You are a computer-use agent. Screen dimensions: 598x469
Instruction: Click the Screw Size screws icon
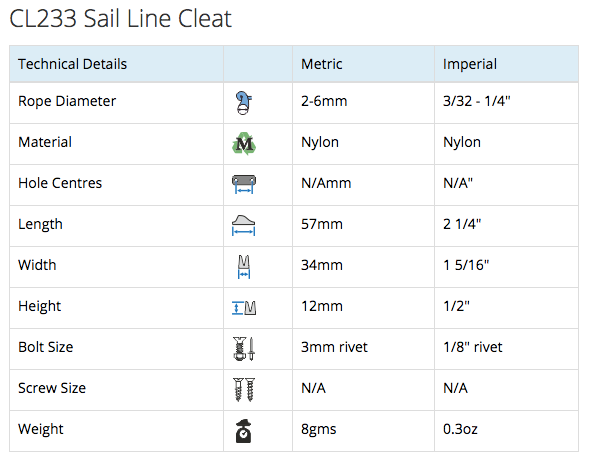(244, 389)
